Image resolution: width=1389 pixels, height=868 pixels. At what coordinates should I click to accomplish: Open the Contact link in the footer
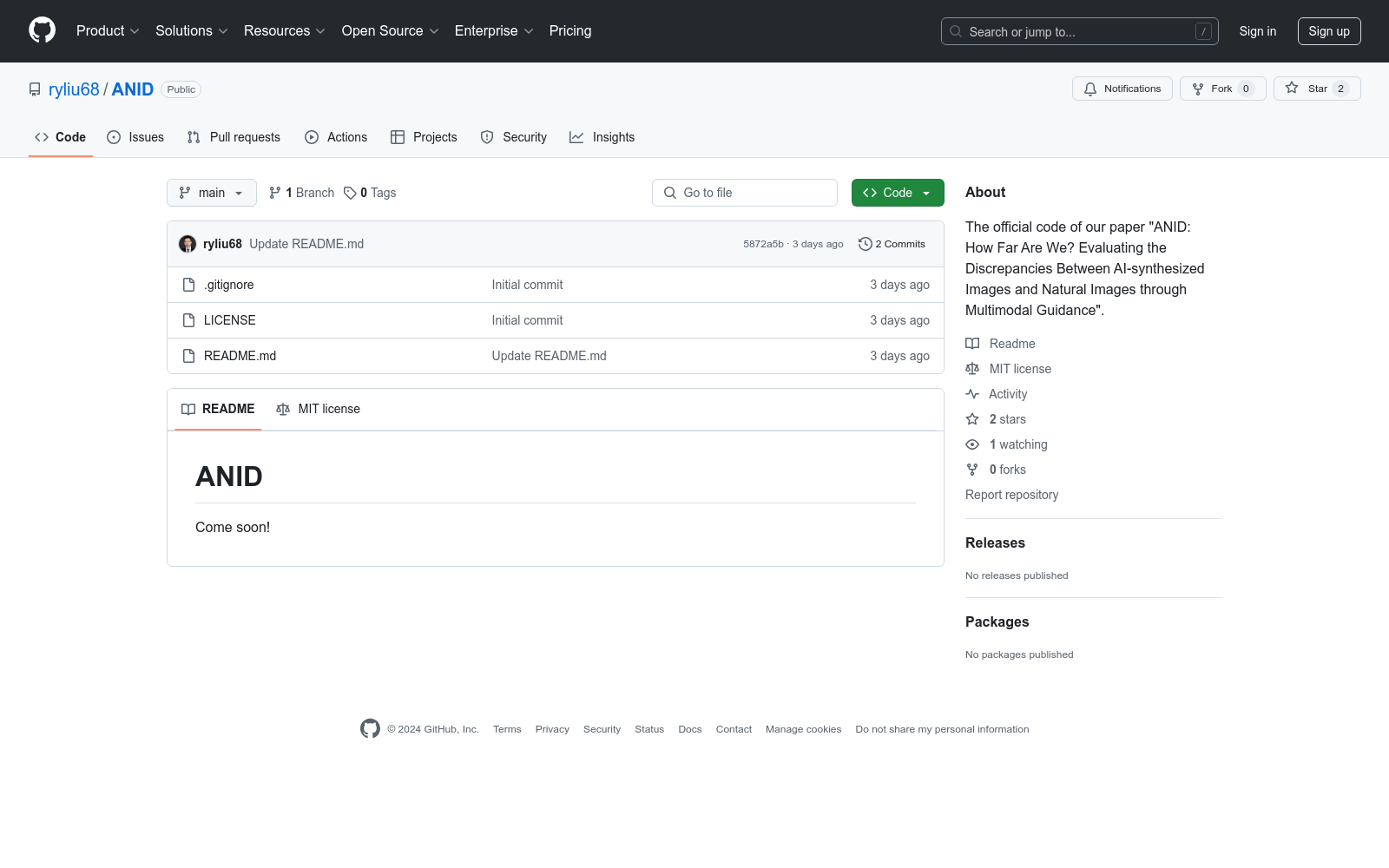pos(734,729)
